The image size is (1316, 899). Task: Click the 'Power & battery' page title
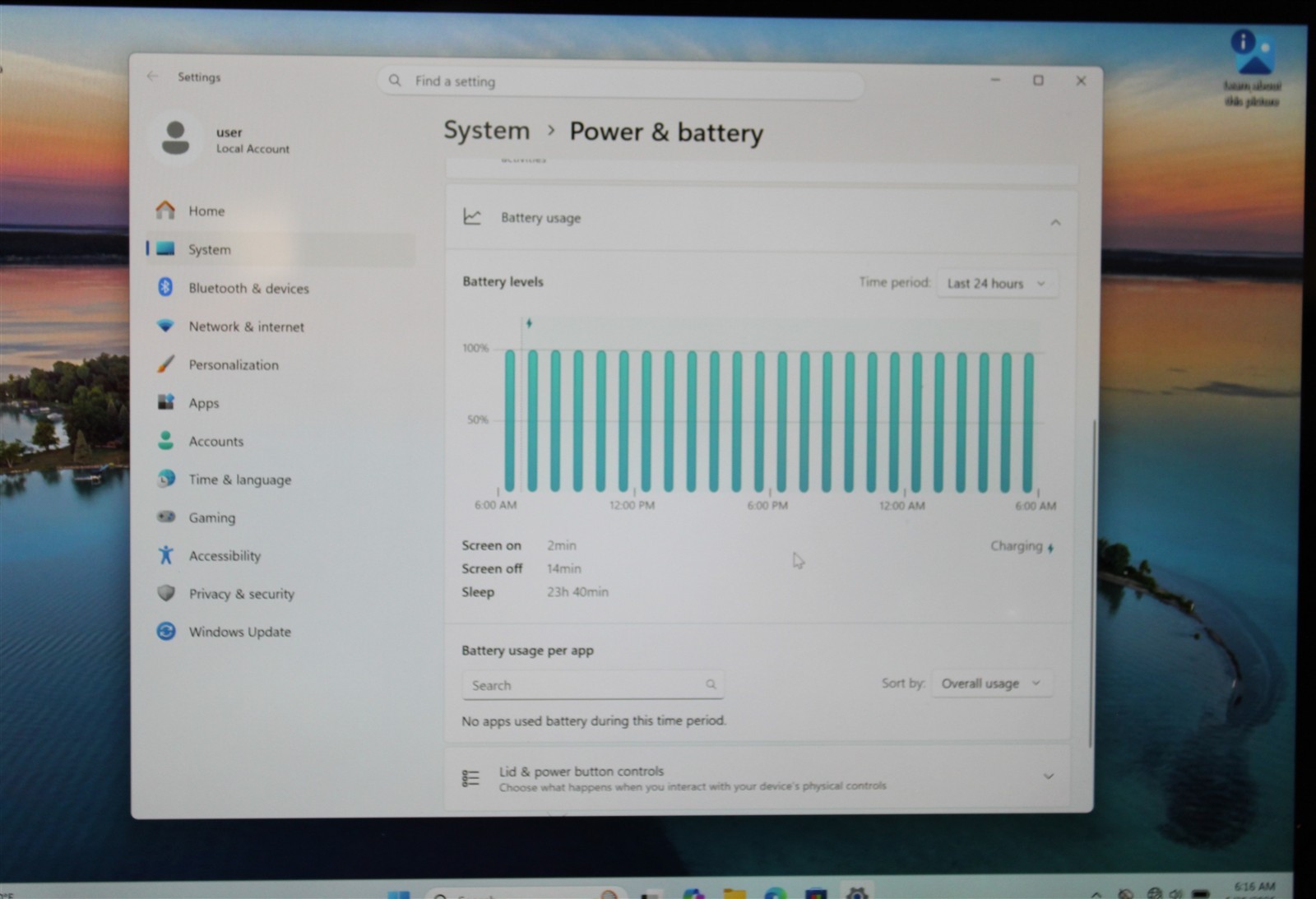tap(666, 132)
